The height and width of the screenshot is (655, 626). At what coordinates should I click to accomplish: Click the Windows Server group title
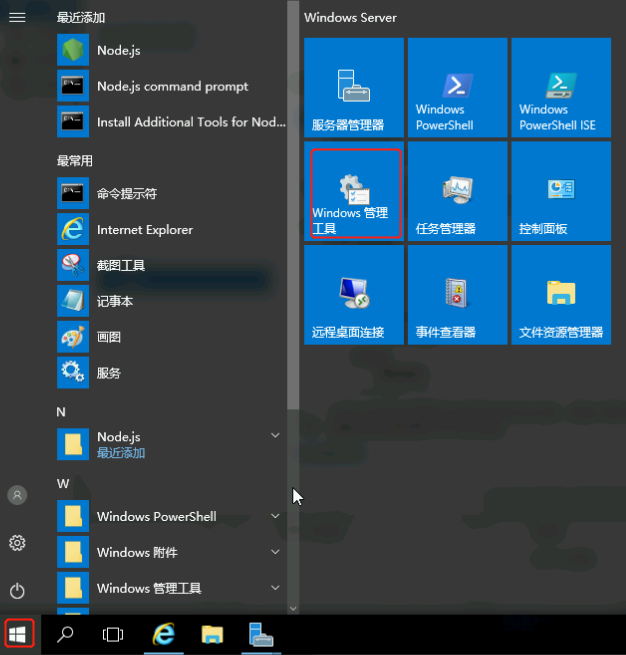(x=350, y=18)
